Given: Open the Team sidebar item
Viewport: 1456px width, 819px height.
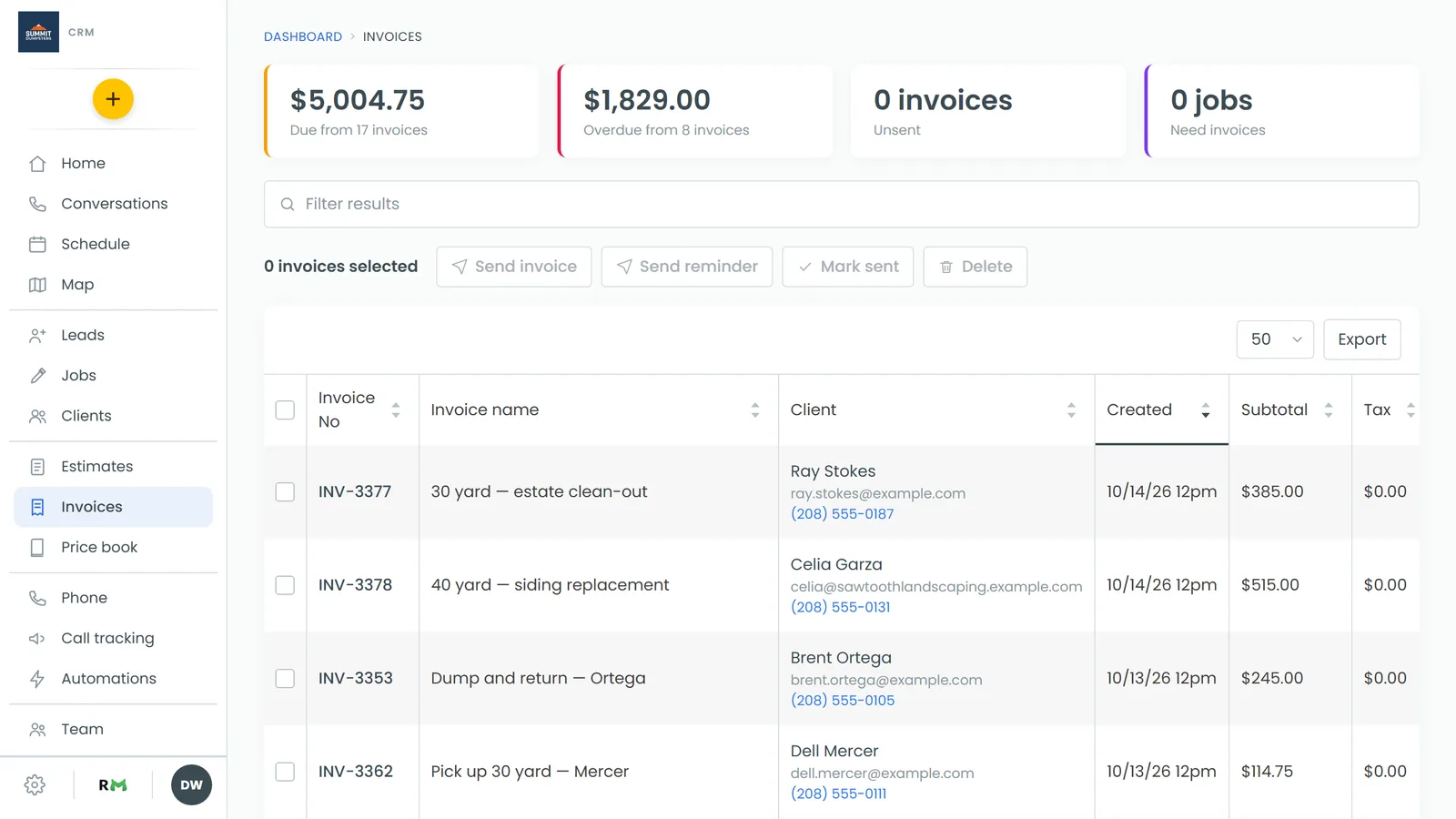Looking at the screenshot, I should coord(113,730).
